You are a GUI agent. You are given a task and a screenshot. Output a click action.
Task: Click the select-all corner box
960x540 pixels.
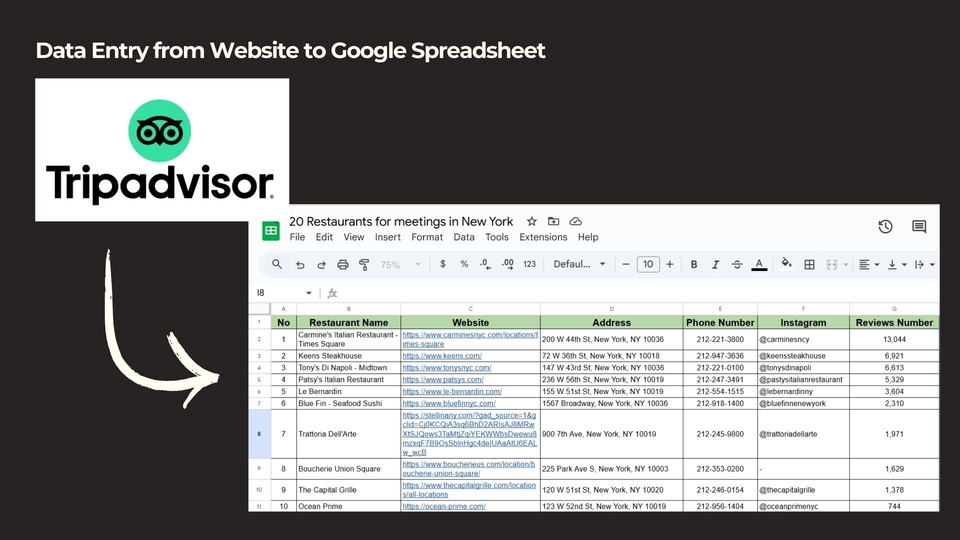coord(260,309)
